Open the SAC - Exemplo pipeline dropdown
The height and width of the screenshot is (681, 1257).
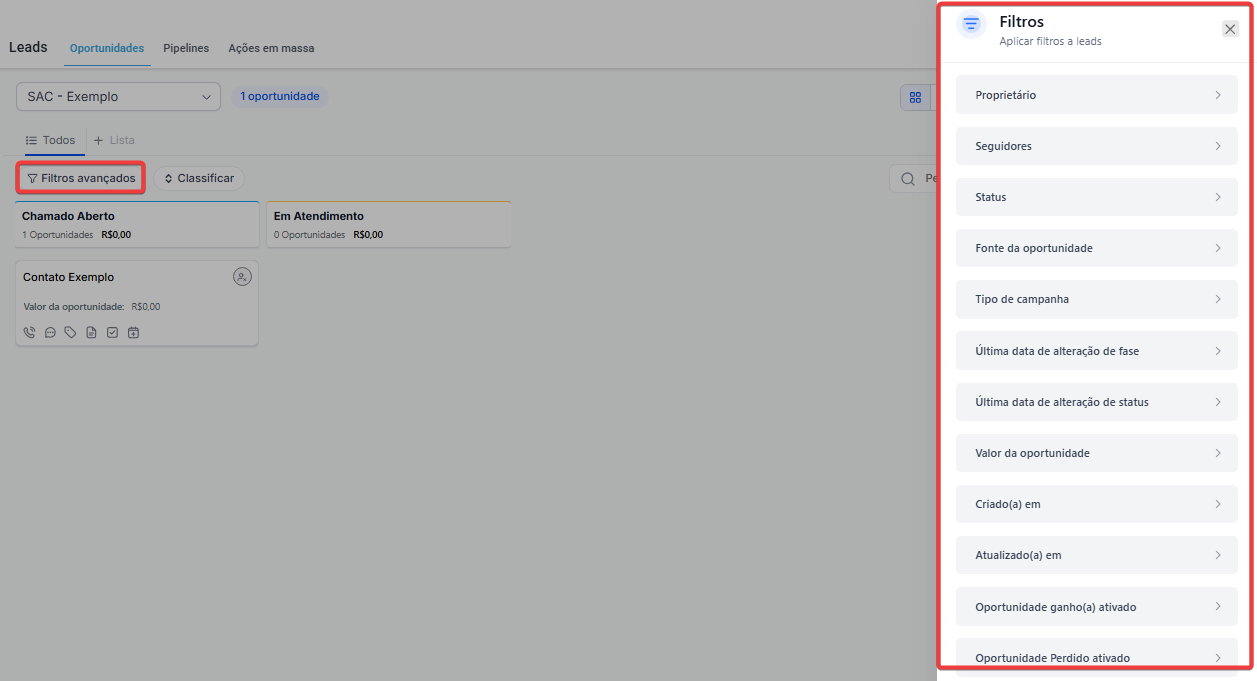[x=119, y=97]
